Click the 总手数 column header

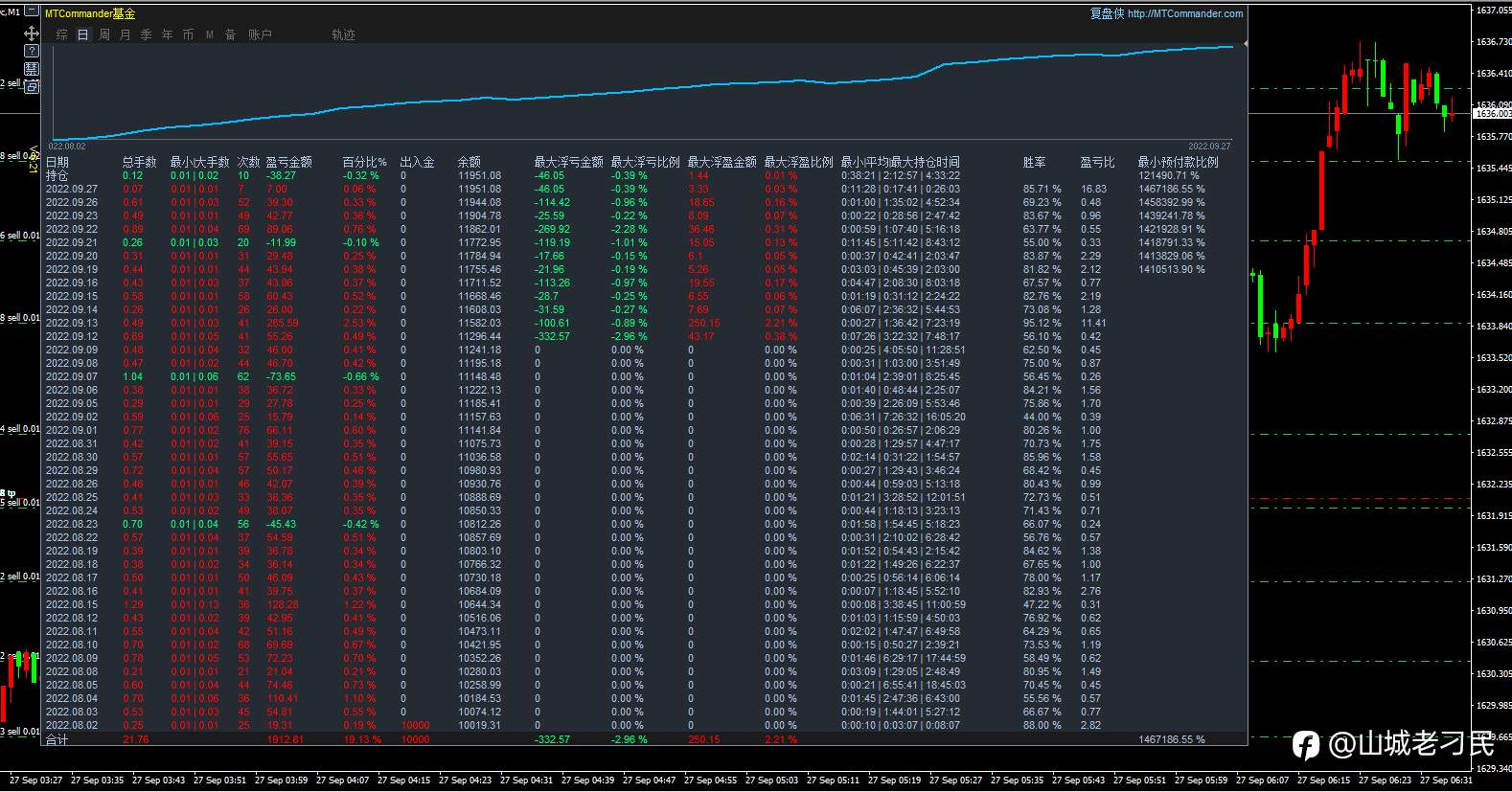(140, 162)
